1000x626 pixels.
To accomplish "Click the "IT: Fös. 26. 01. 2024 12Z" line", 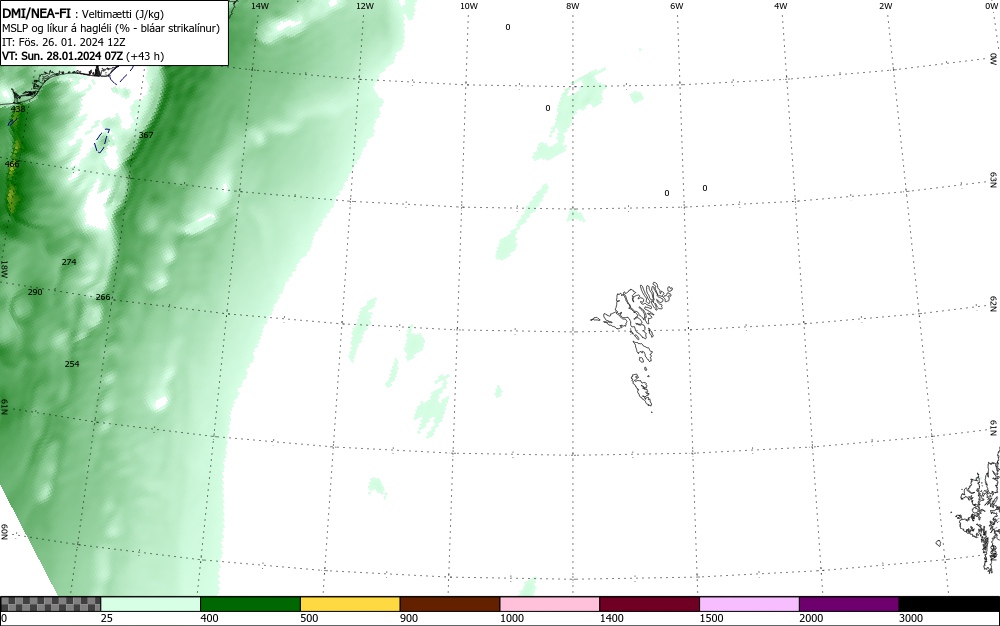I will [x=64, y=42].
